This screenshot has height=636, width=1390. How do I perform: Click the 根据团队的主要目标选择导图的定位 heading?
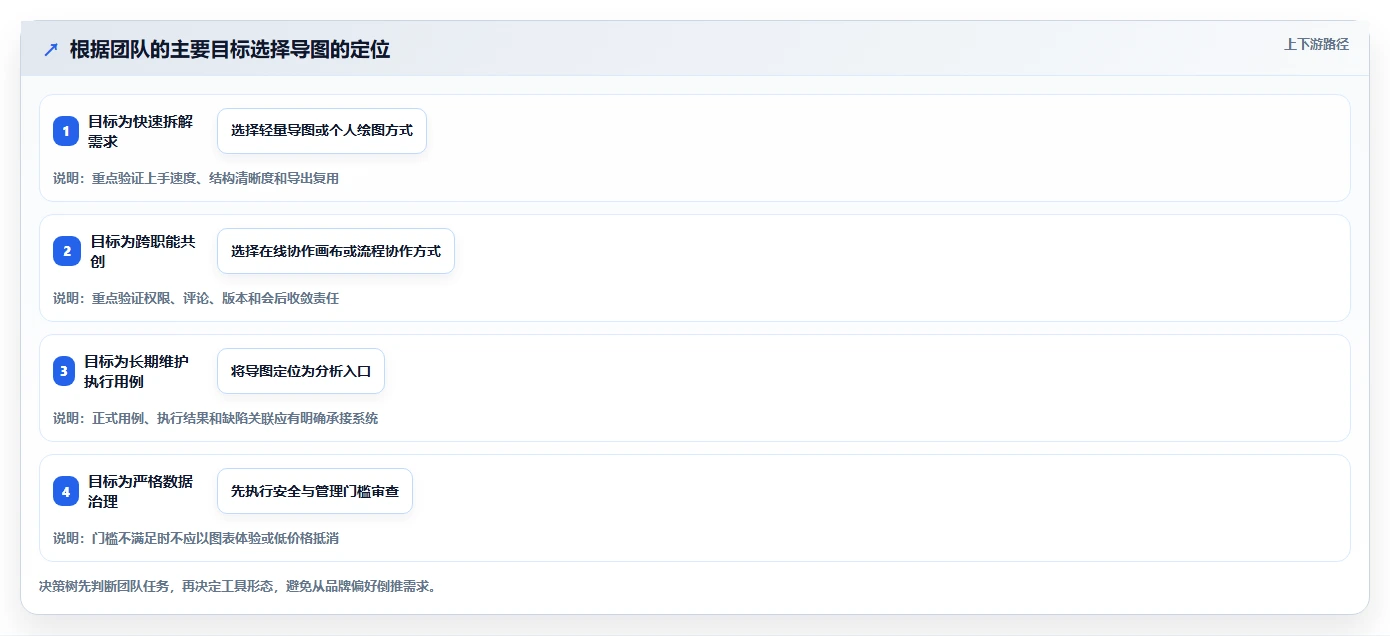pos(230,50)
